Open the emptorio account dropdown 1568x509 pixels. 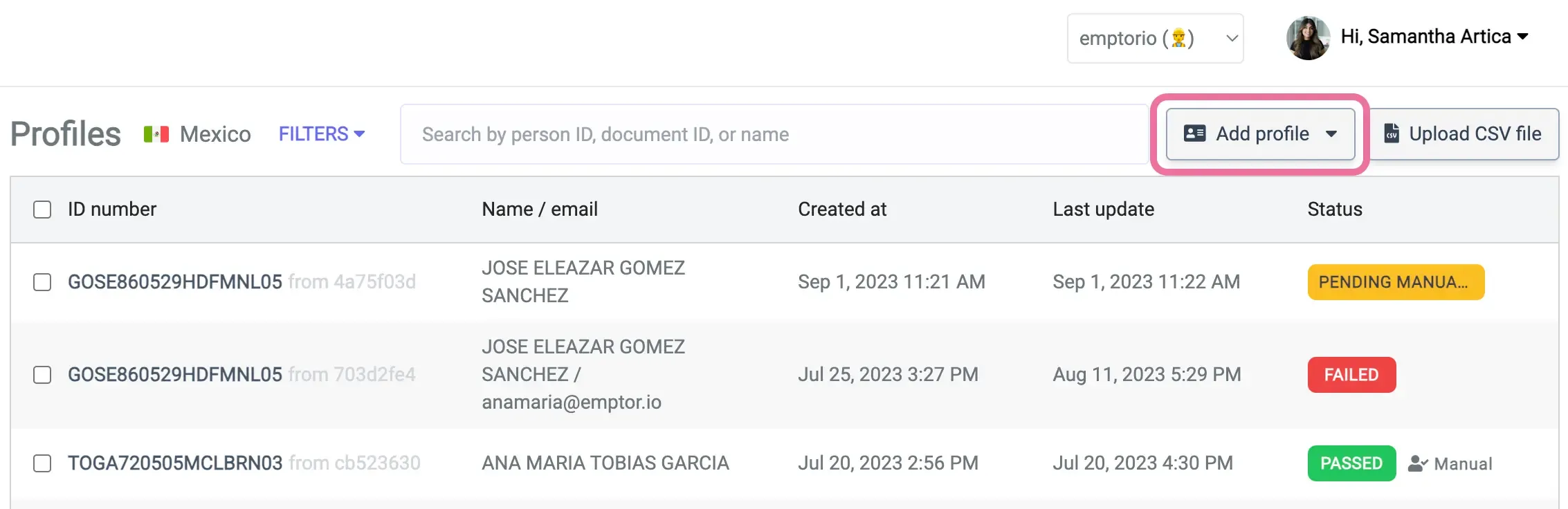(1154, 38)
